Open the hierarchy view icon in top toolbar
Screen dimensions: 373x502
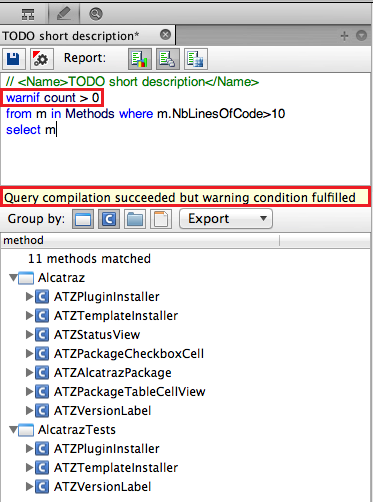(x=28, y=14)
